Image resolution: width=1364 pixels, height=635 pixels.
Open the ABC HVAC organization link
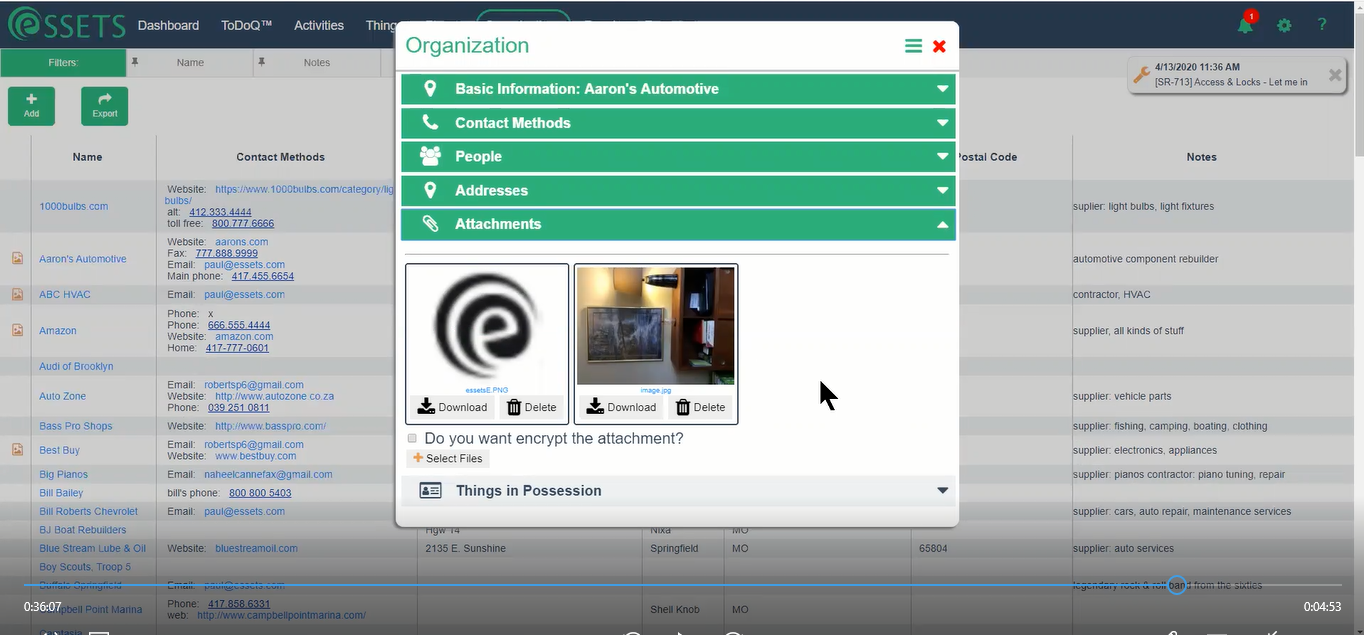tap(65, 295)
